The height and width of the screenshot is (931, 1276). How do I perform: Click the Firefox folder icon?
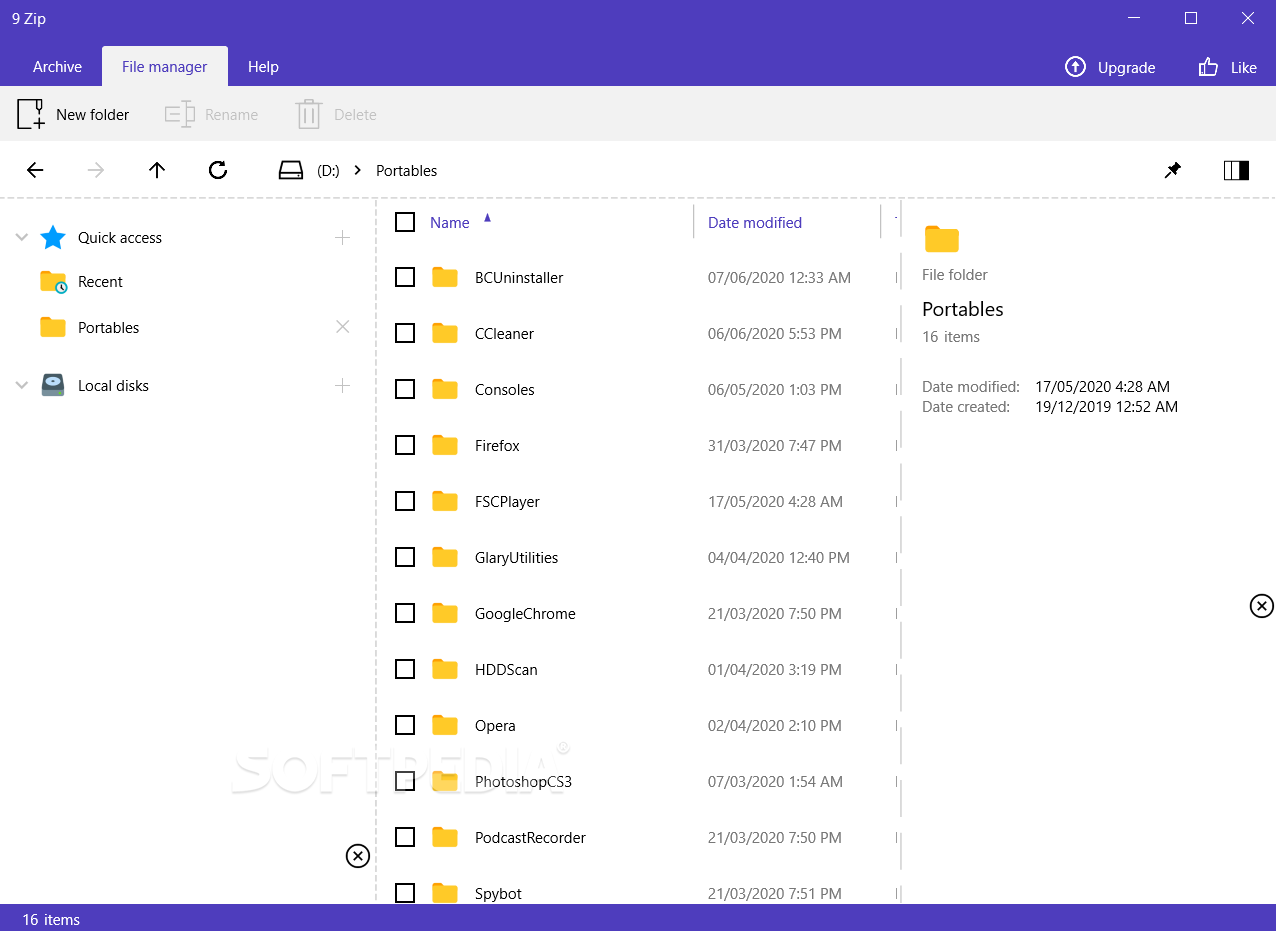(445, 445)
